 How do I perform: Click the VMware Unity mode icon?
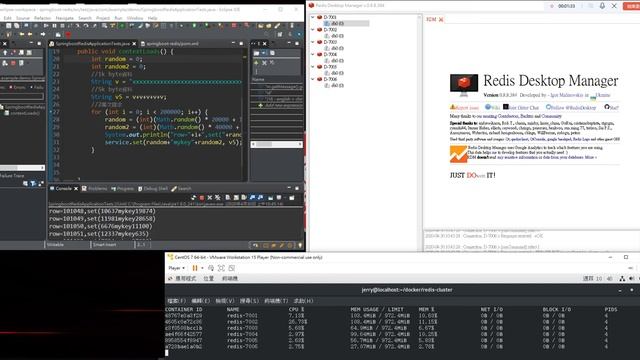pyautogui.click(x=231, y=268)
